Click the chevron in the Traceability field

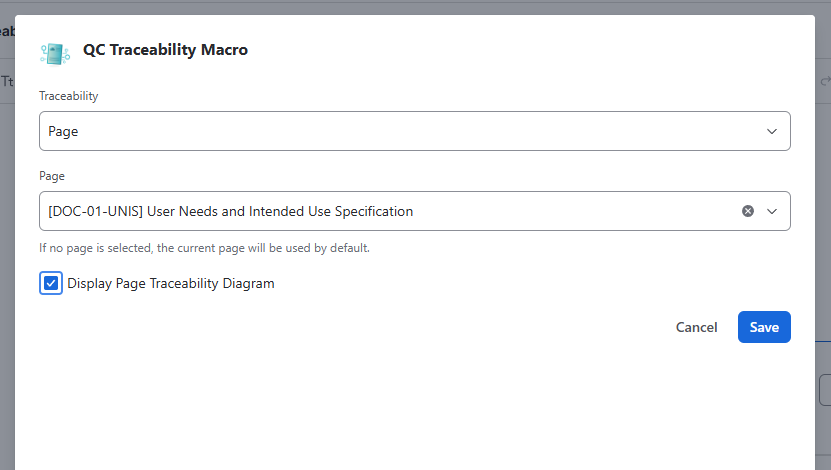(772, 131)
